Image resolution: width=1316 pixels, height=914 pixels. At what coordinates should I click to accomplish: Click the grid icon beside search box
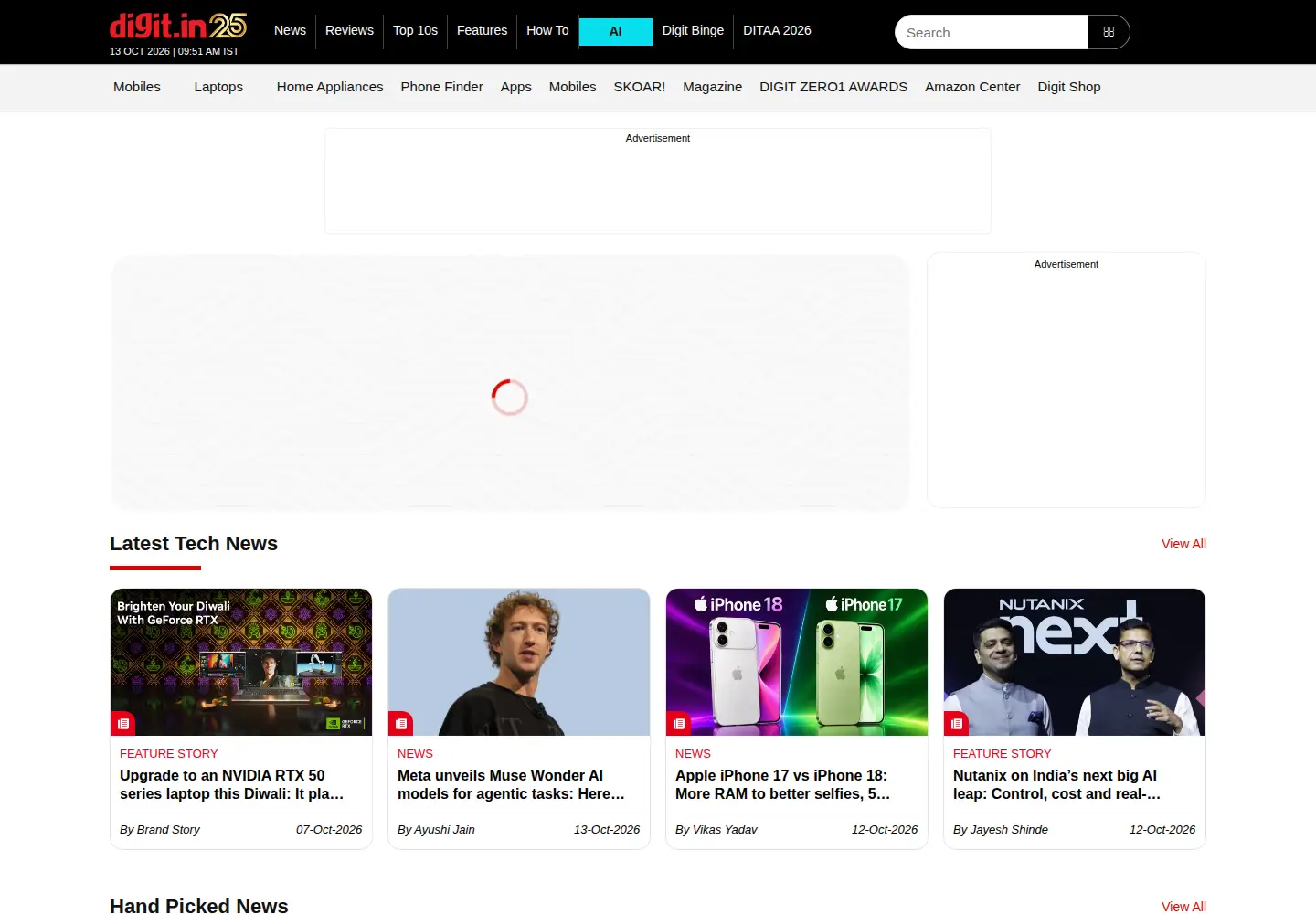[x=1109, y=32]
